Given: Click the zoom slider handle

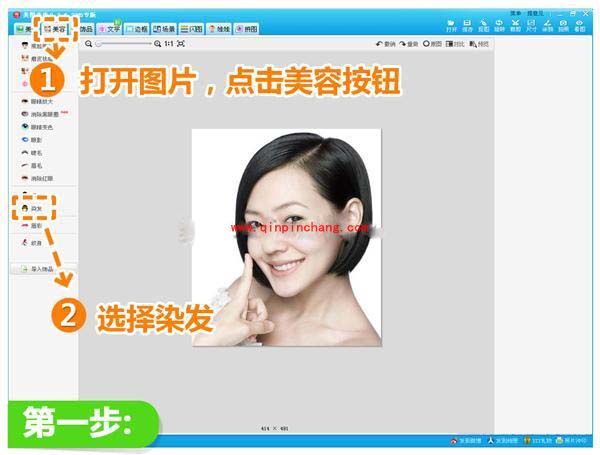Looking at the screenshot, I should pos(98,44).
